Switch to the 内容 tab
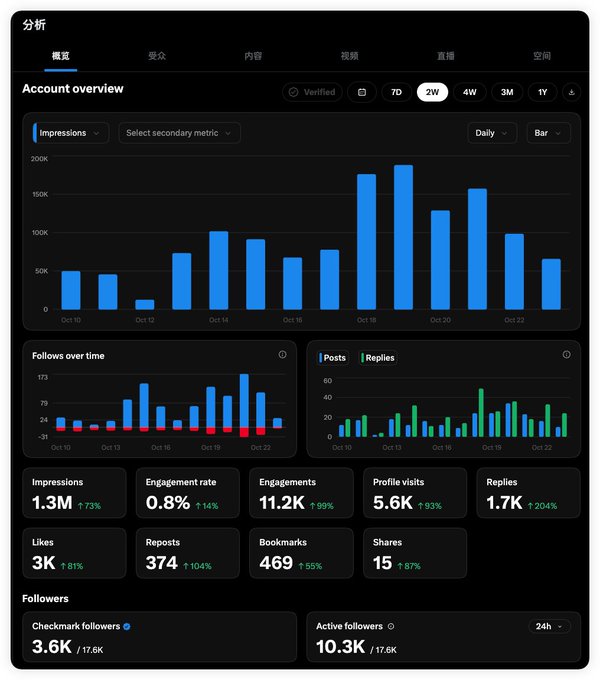 pos(253,56)
